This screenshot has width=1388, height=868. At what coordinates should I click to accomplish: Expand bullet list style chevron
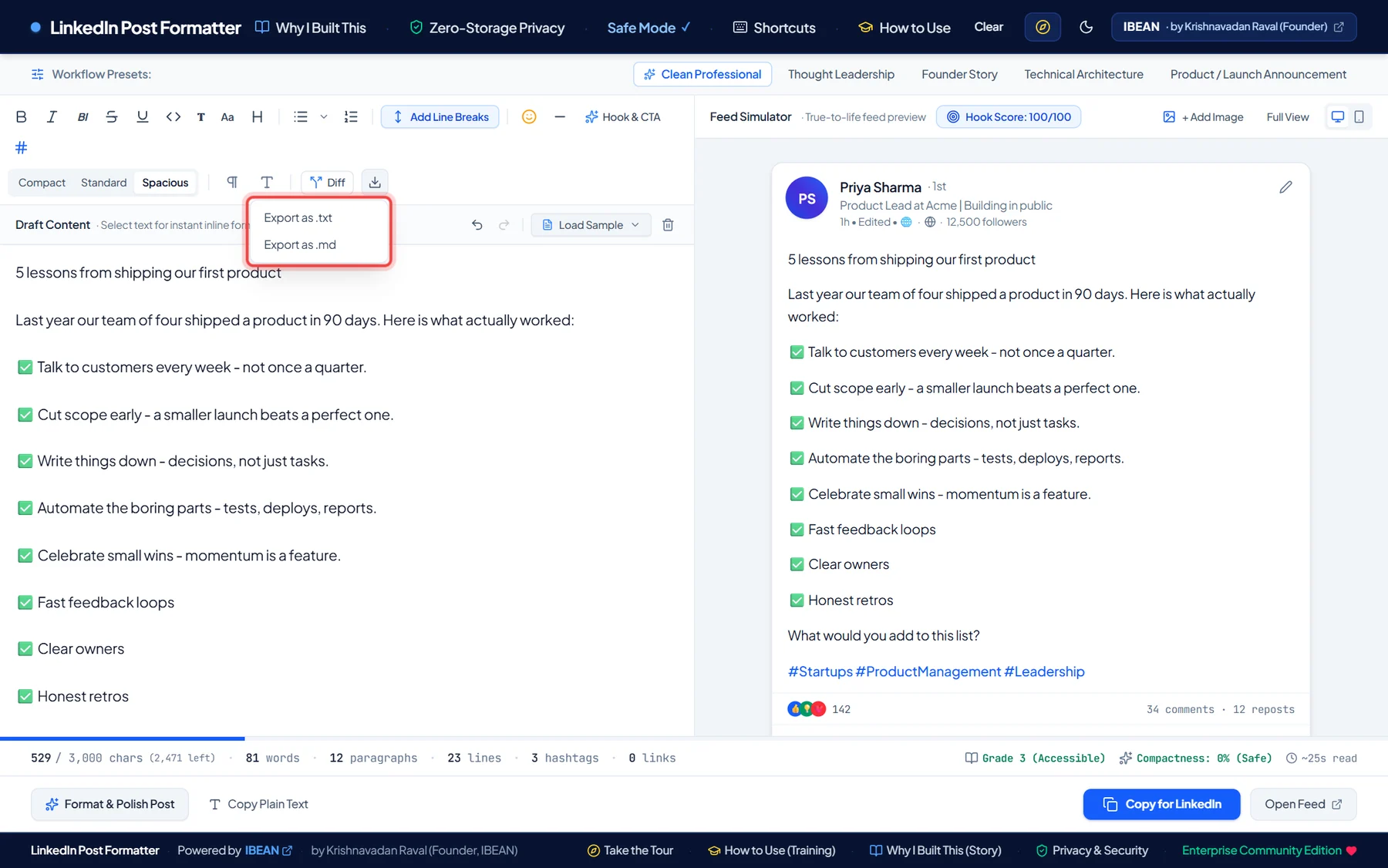[324, 117]
